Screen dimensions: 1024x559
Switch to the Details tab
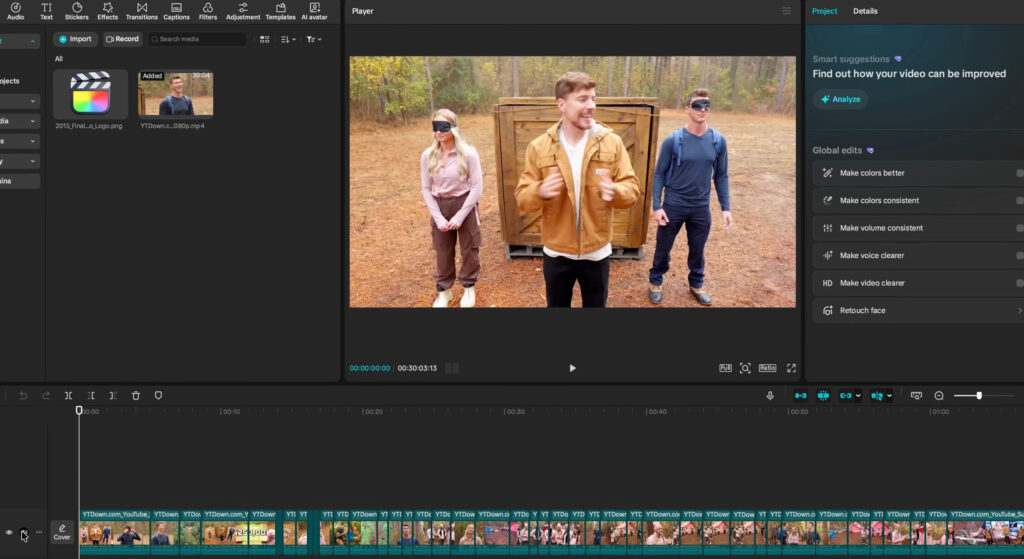pos(865,11)
